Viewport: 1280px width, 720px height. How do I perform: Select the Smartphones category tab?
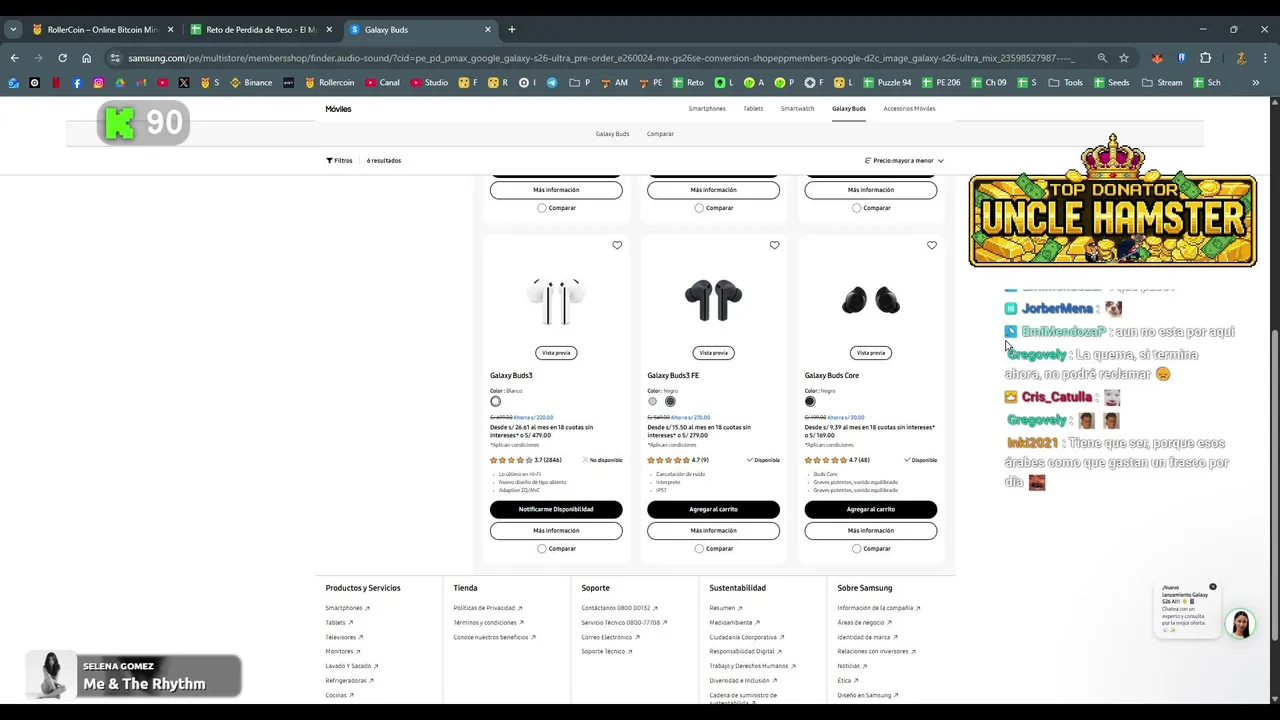(707, 108)
